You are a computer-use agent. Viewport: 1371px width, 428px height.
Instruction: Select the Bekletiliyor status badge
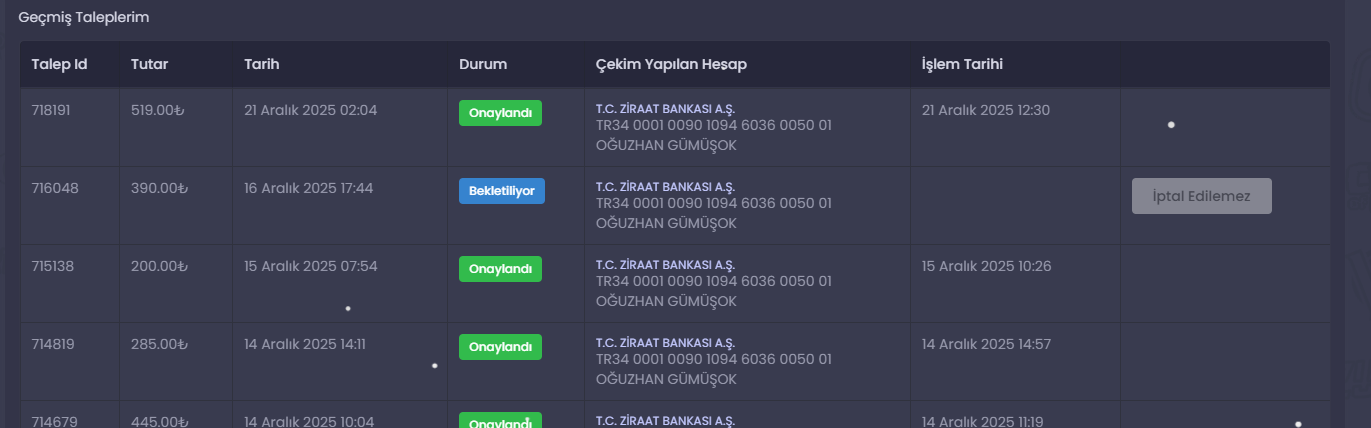(x=502, y=191)
